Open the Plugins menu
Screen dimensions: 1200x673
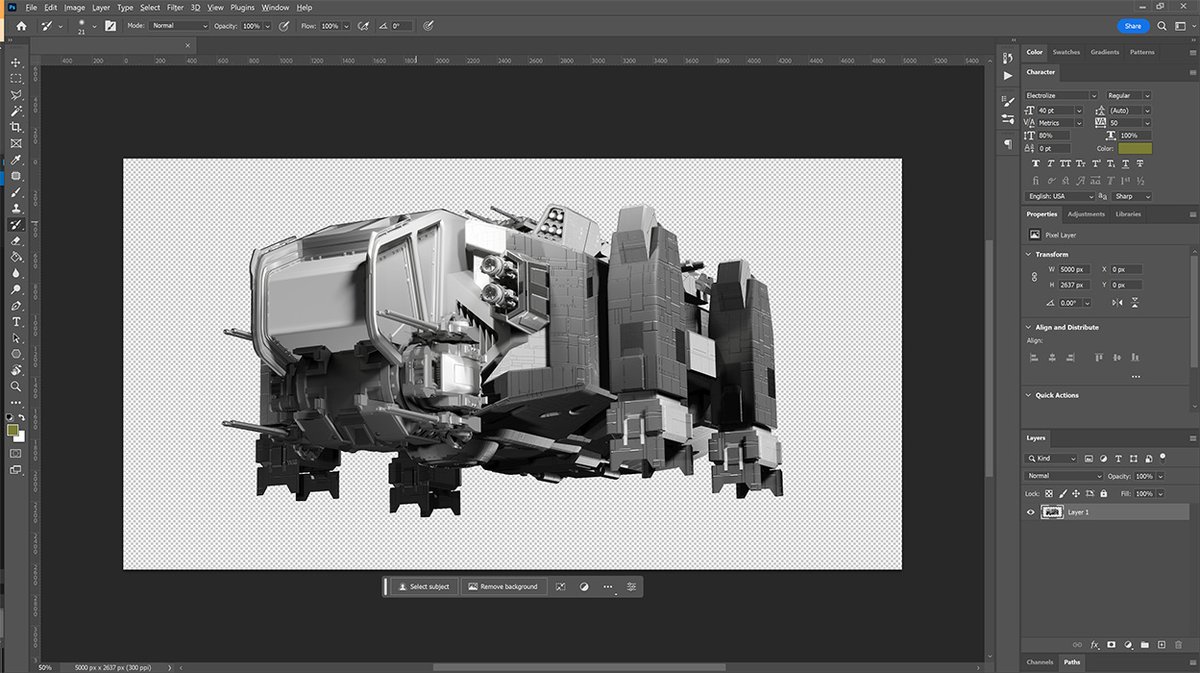242,7
